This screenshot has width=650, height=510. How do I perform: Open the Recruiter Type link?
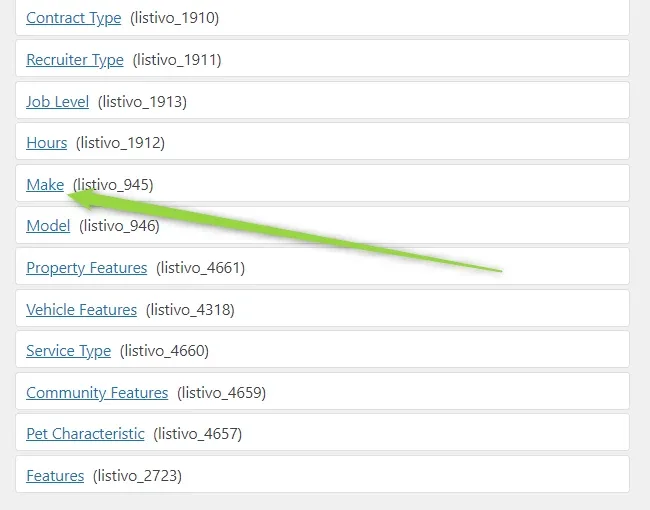click(x=75, y=60)
